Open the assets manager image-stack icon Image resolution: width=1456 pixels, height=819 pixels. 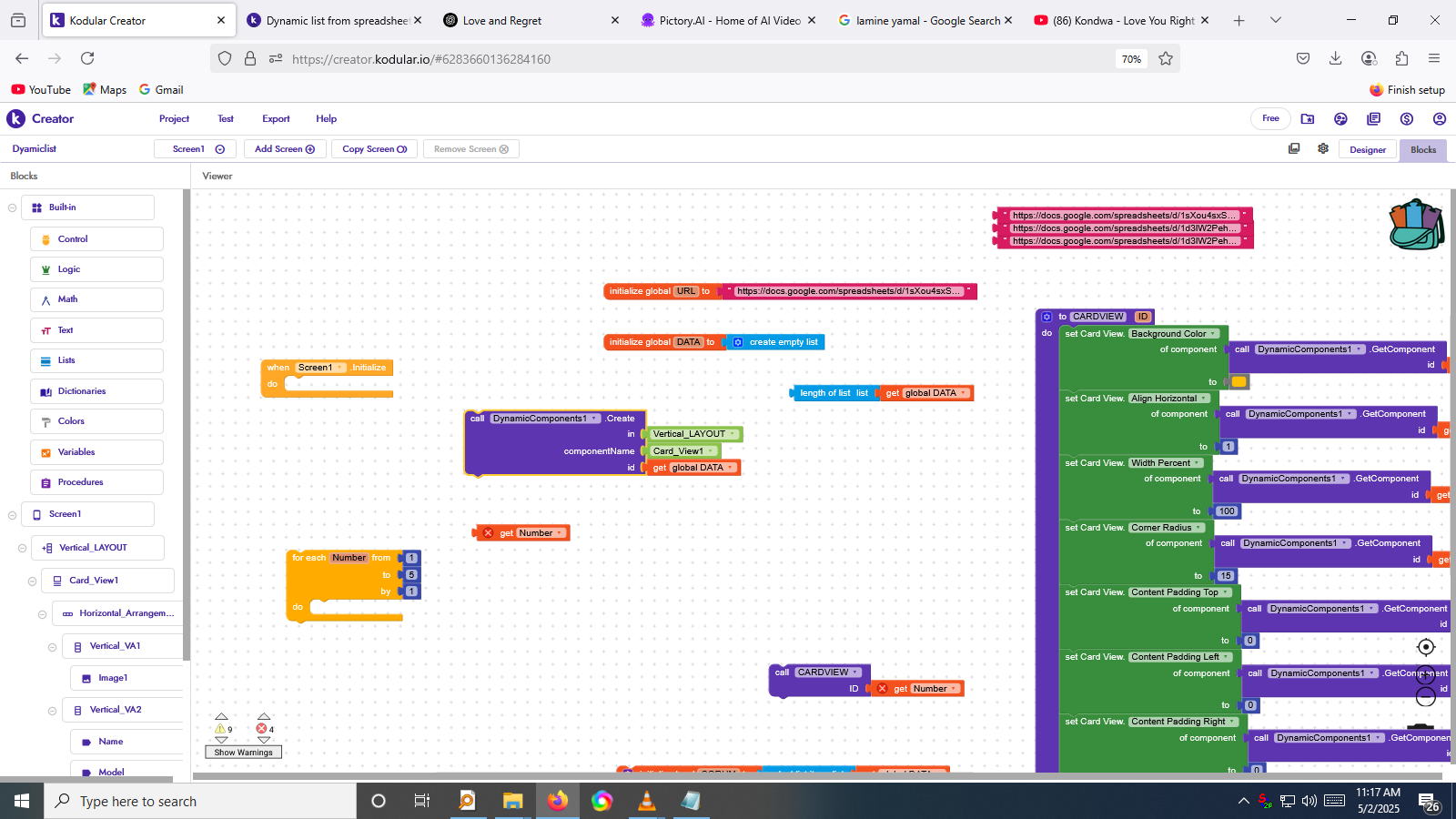click(x=1294, y=148)
